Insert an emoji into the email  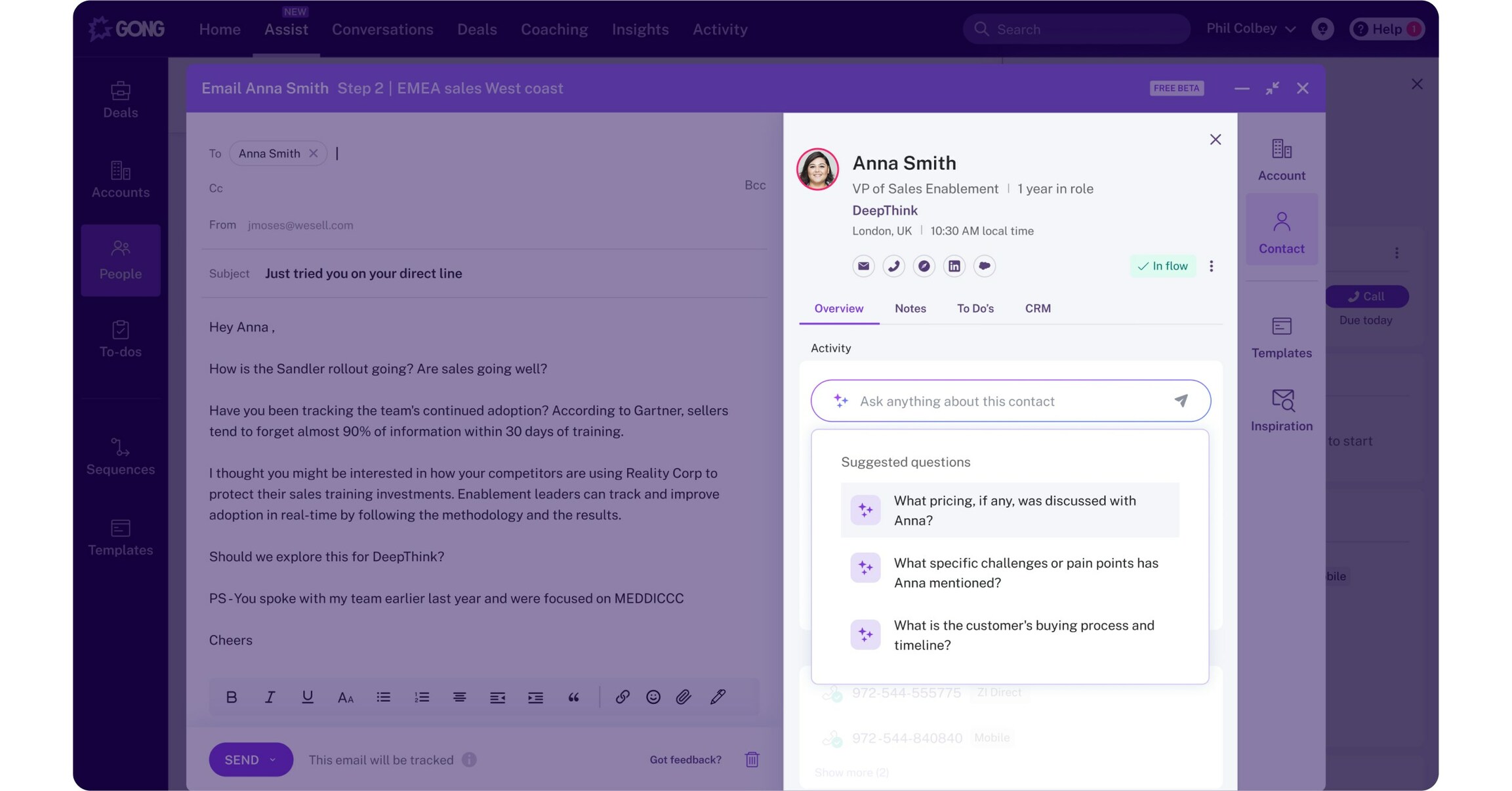(x=653, y=697)
